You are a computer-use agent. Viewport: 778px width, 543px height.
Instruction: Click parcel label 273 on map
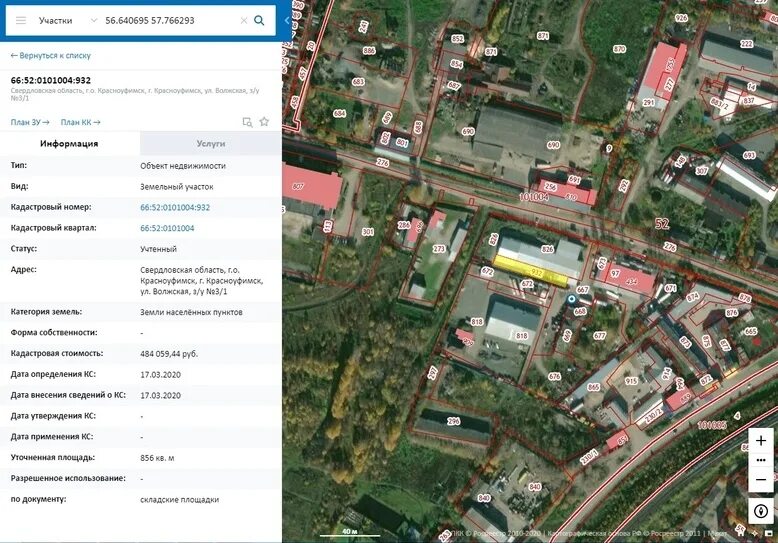(439, 249)
